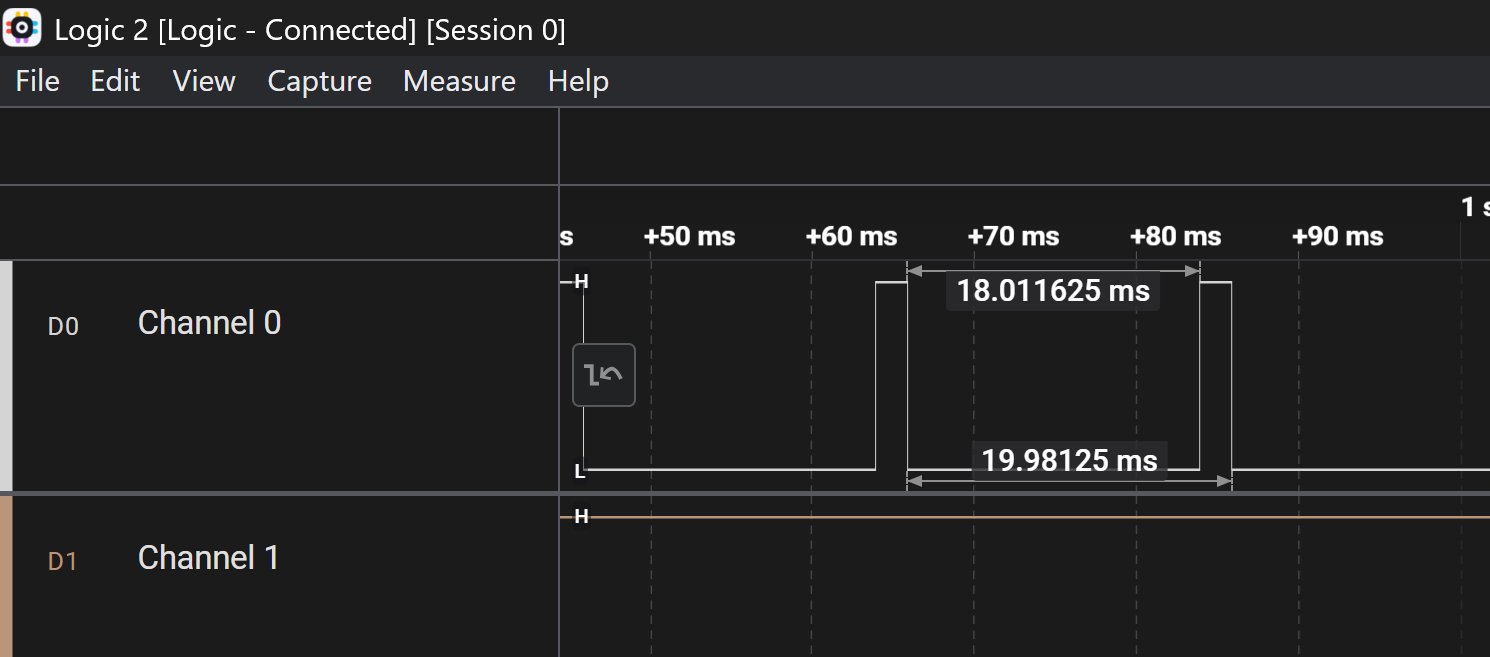
Task: Click Channel 0's light gray color bar
Action: 6,376
